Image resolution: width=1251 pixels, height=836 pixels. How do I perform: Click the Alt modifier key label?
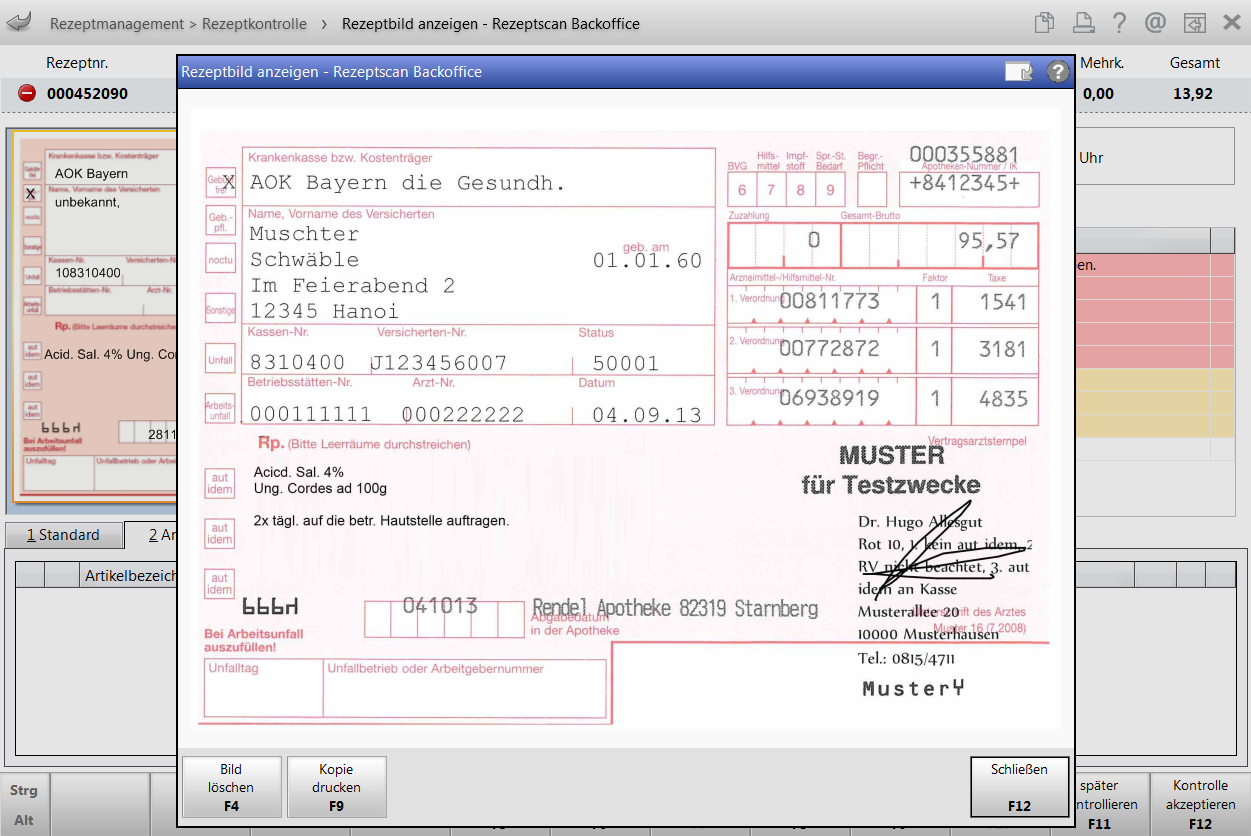(x=24, y=820)
